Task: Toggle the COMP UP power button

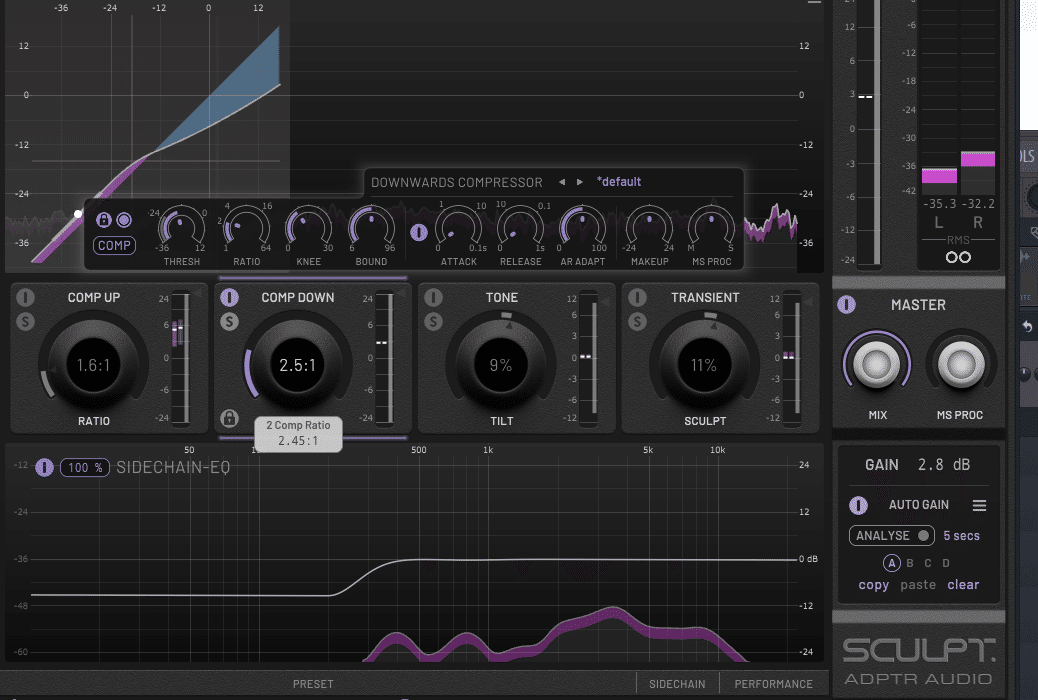Action: pyautogui.click(x=25, y=297)
